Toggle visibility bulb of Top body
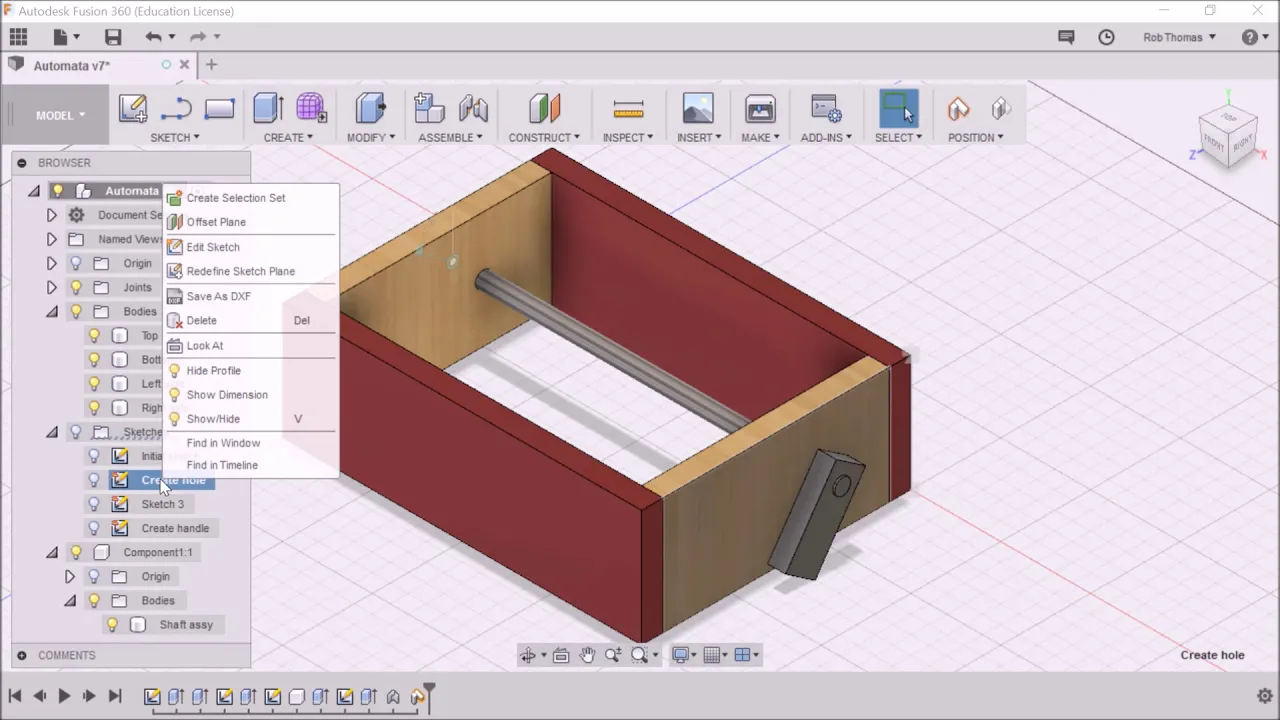The height and width of the screenshot is (720, 1280). coord(94,336)
